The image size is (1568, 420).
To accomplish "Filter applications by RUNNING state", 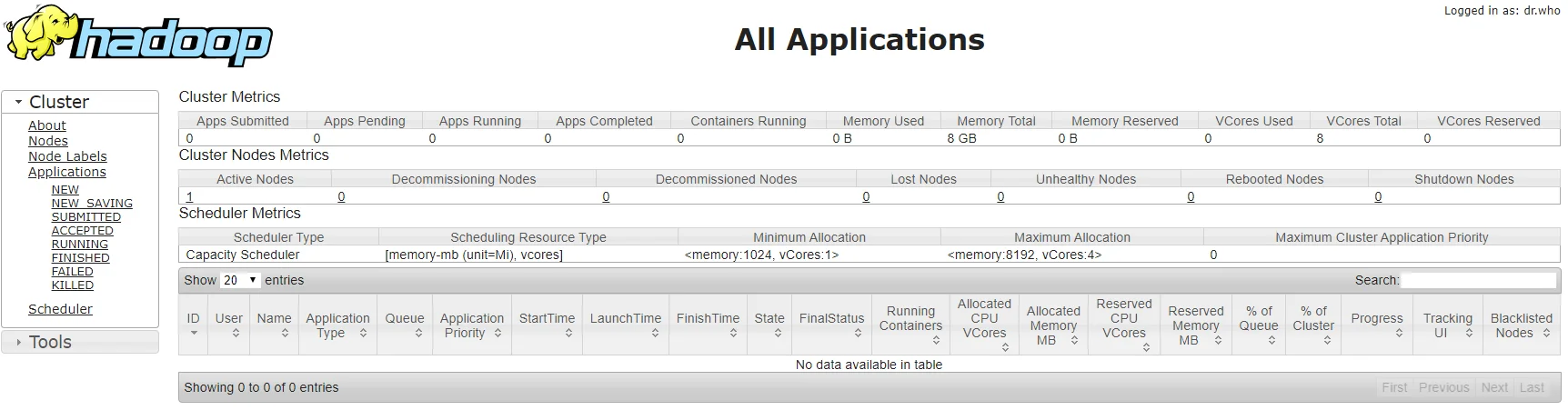I will pos(79,245).
